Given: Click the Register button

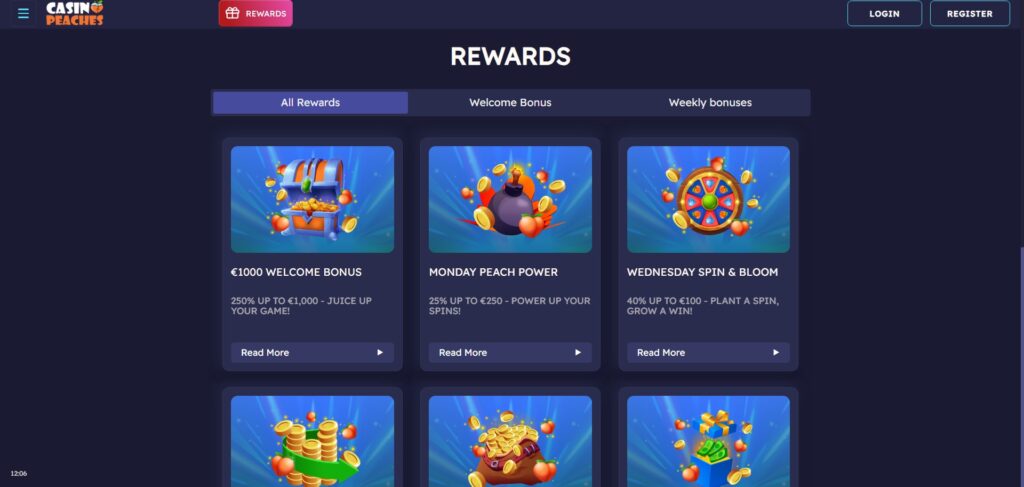Looking at the screenshot, I should (x=970, y=13).
